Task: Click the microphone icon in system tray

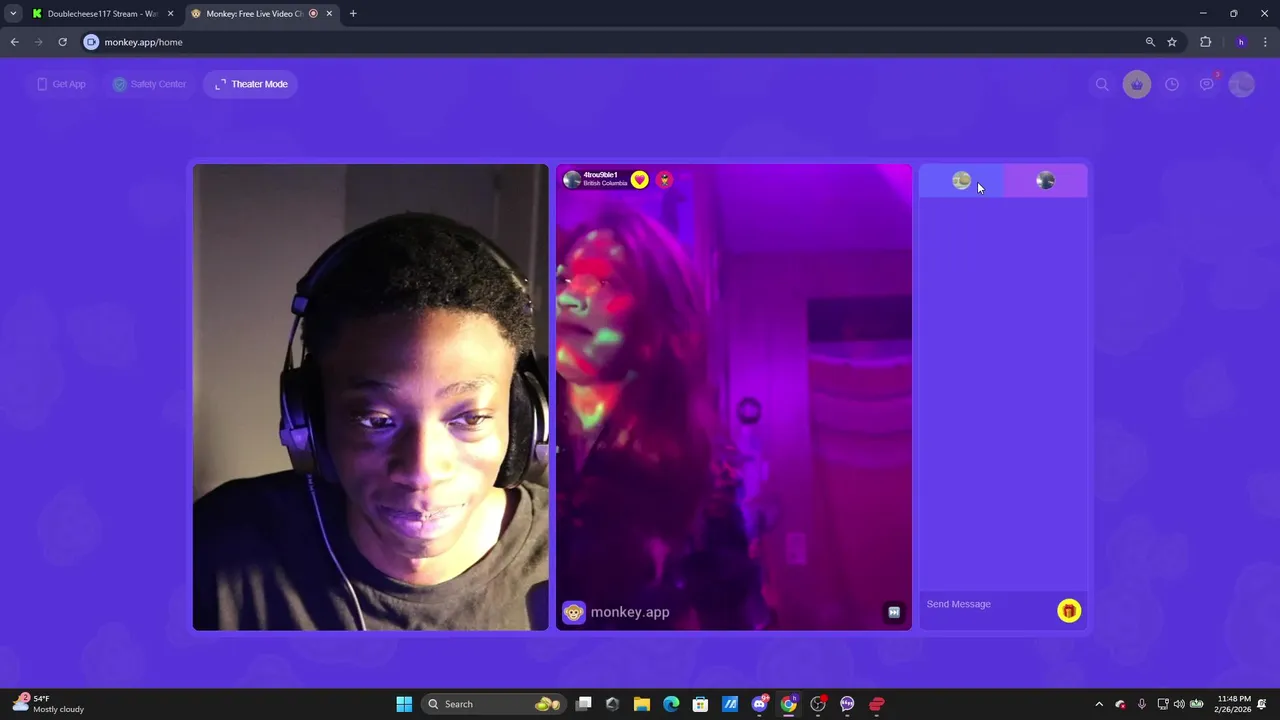Action: click(1141, 704)
